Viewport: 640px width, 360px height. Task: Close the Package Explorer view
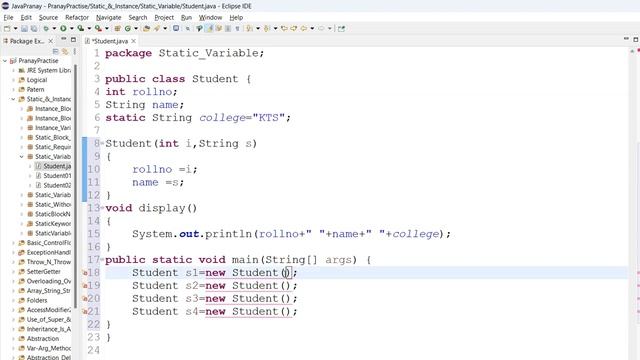(x=51, y=41)
